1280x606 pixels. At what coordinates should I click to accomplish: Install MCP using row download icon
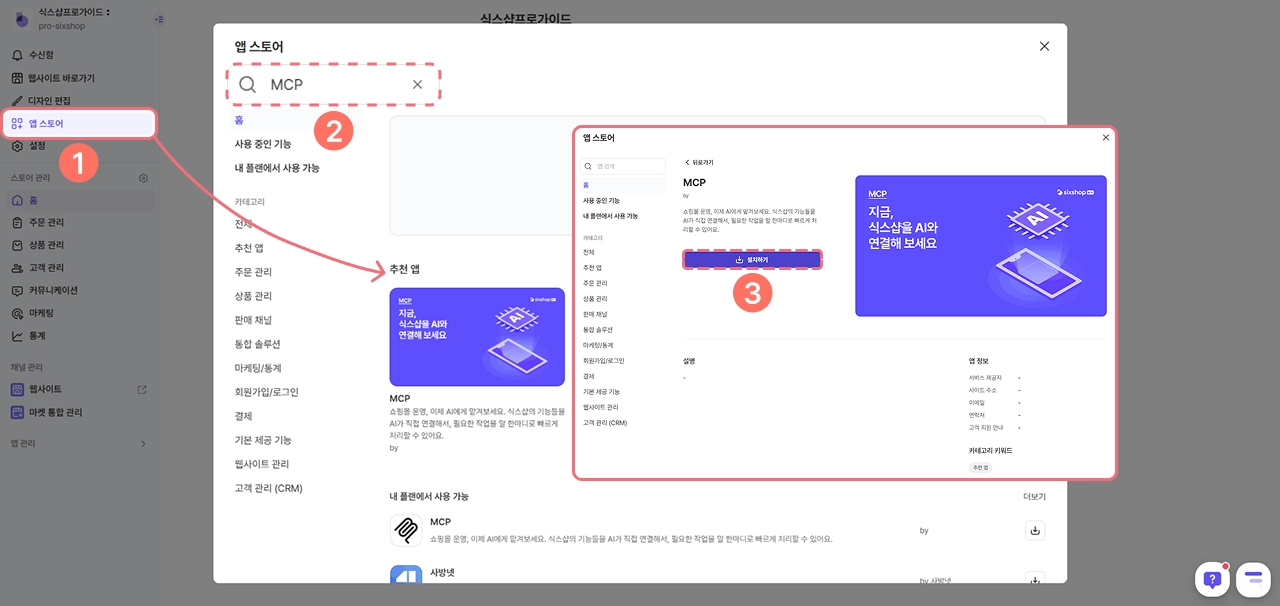[x=1035, y=530]
